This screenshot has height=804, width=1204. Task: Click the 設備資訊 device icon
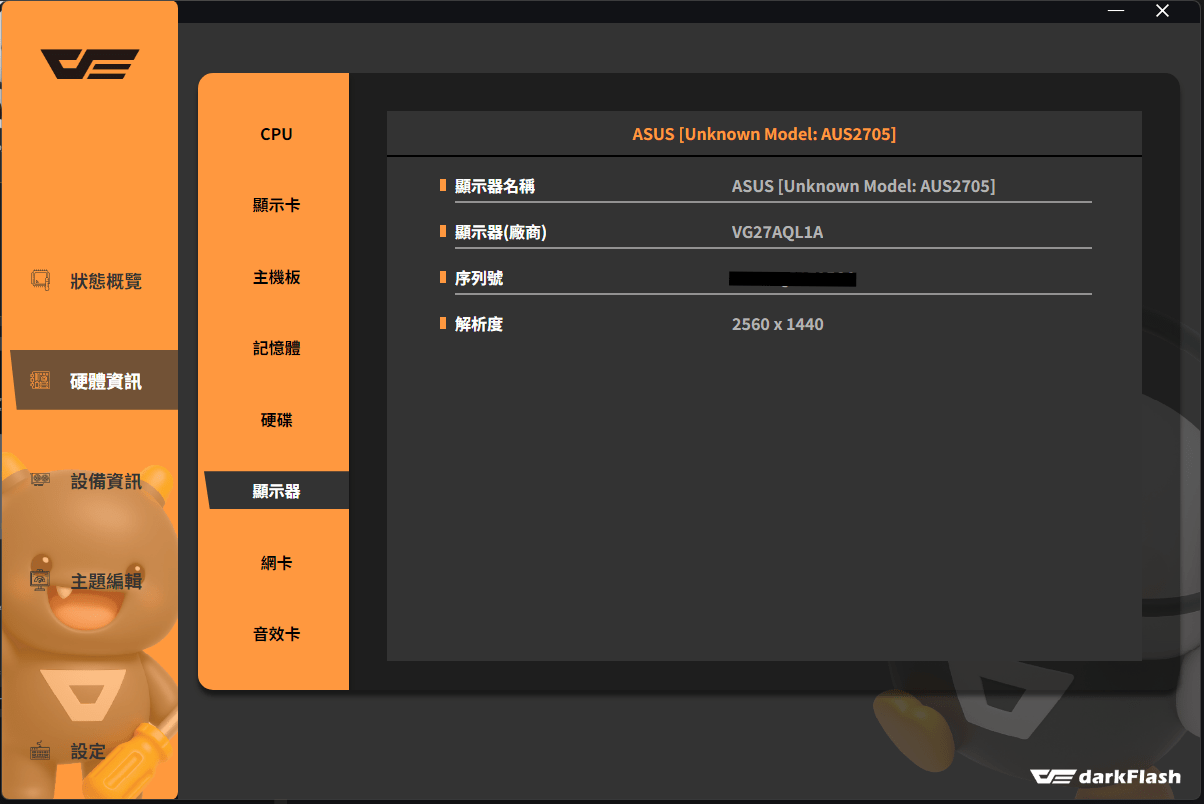pos(40,481)
